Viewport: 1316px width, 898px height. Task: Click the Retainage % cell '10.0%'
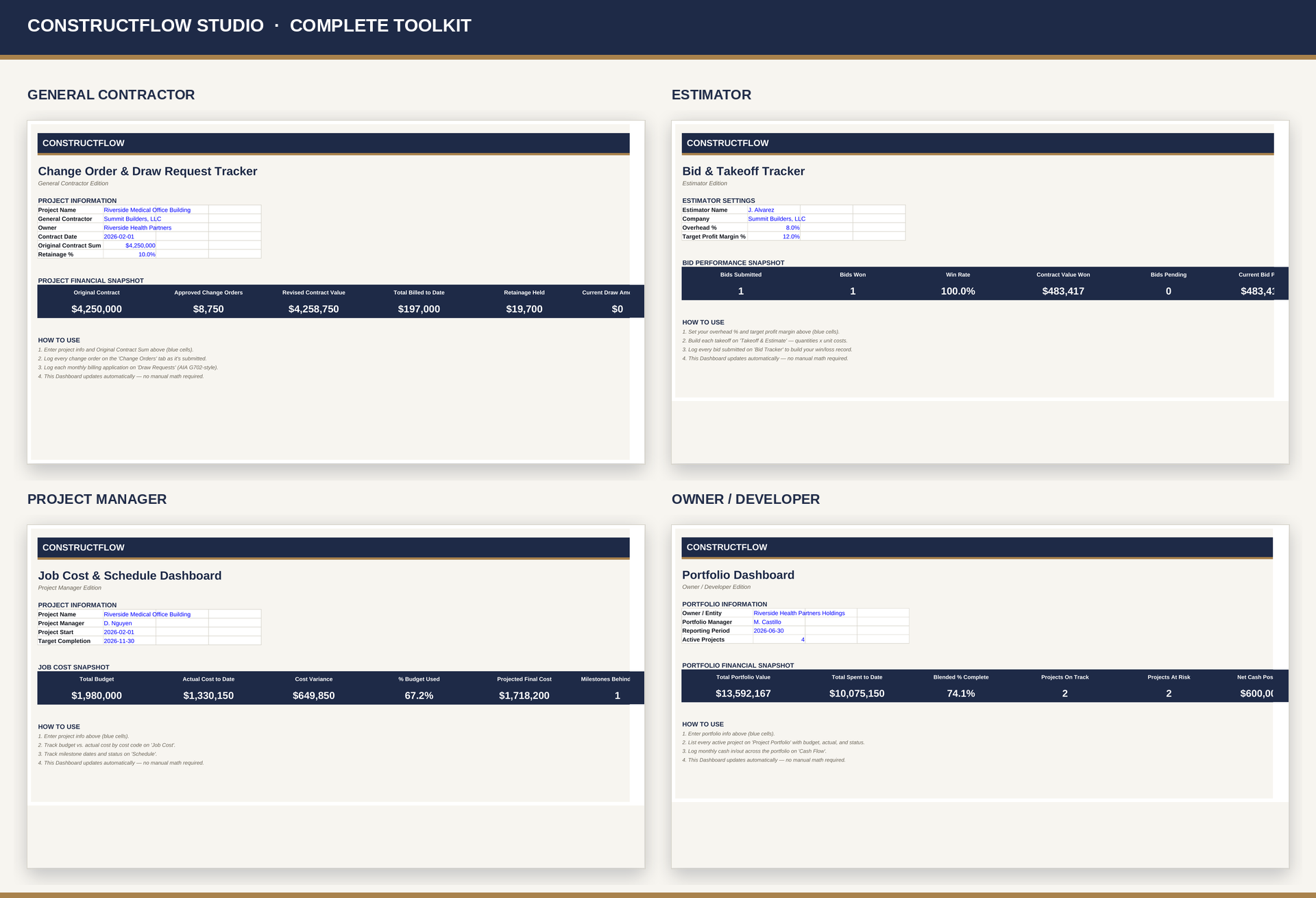(130, 254)
